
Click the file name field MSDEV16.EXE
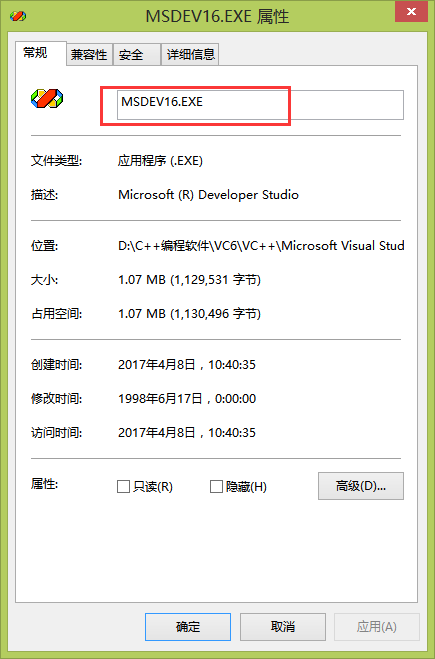pos(260,105)
